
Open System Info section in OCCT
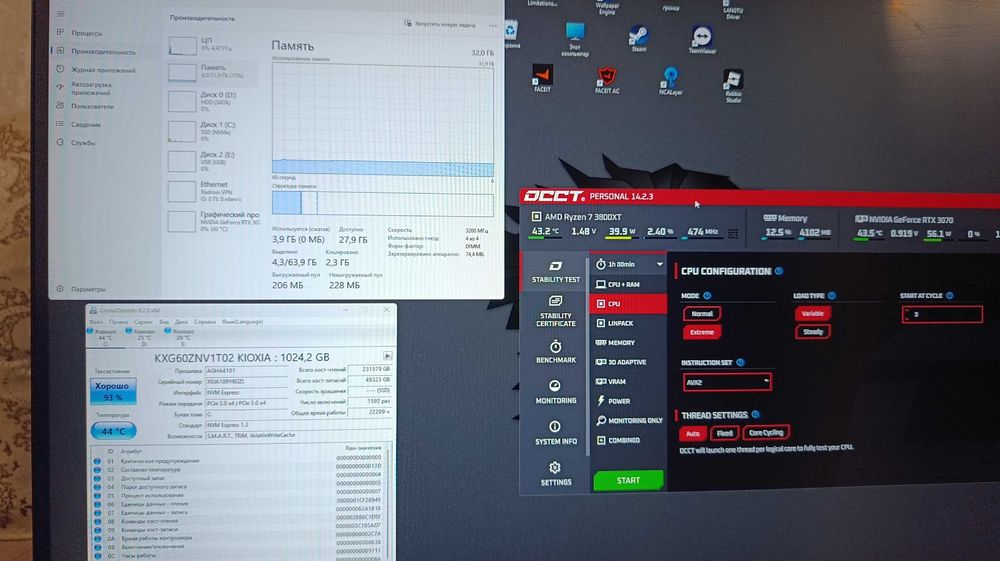click(x=555, y=433)
